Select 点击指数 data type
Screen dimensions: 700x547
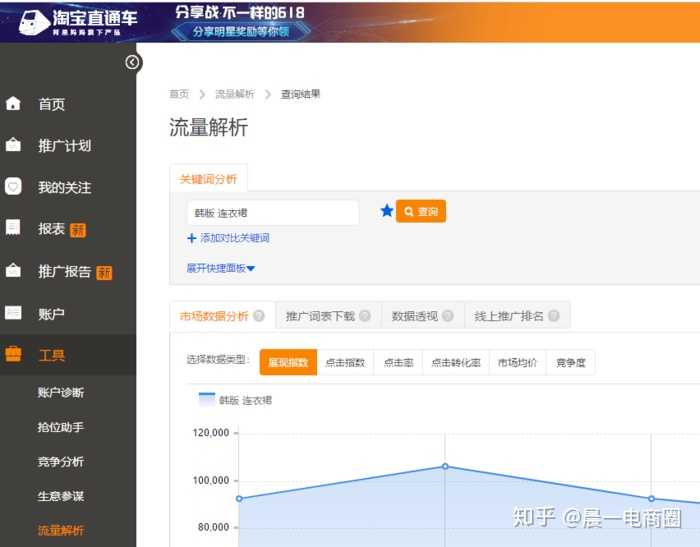coord(345,363)
